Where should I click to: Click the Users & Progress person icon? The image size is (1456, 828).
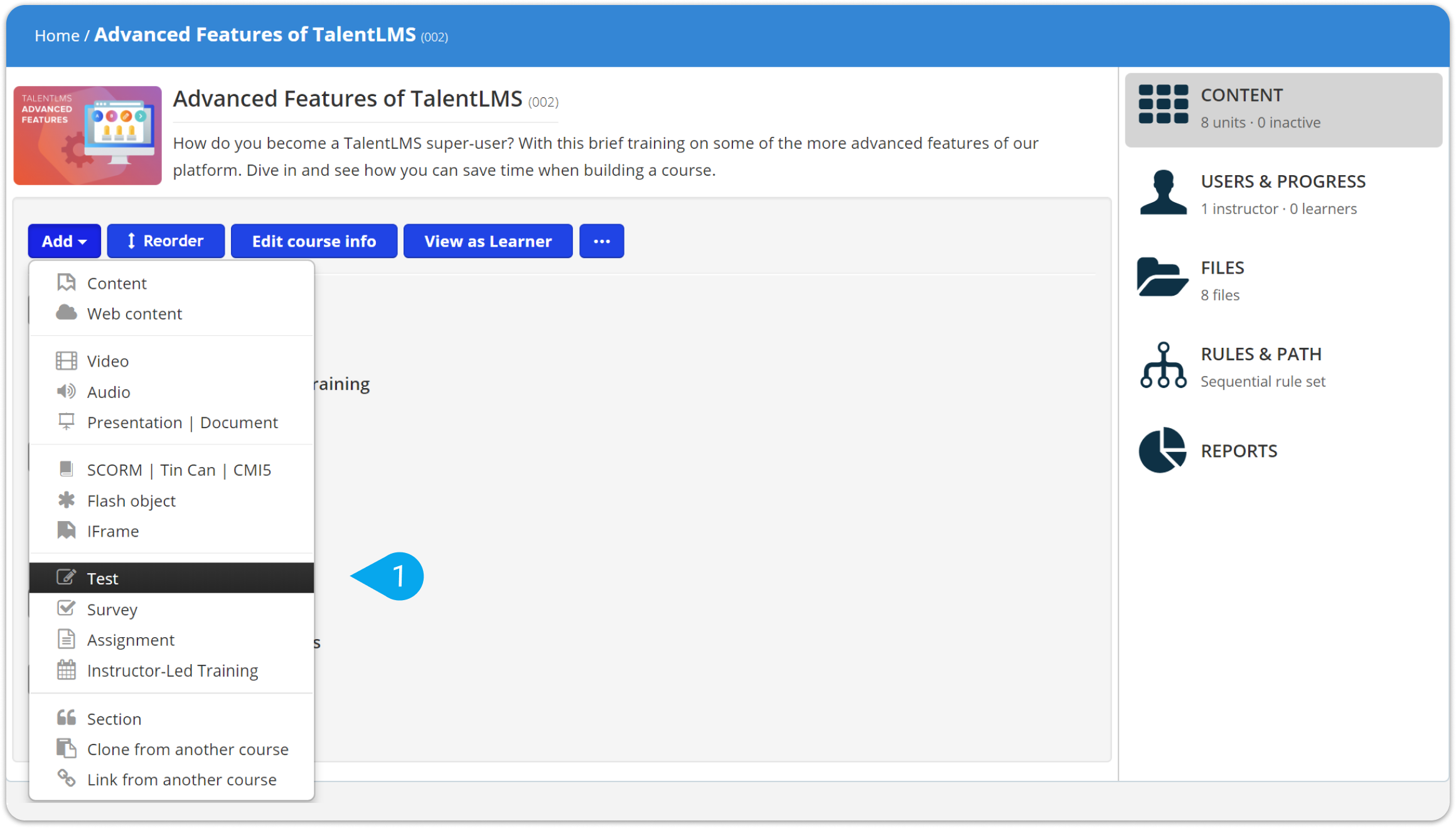[x=1163, y=192]
